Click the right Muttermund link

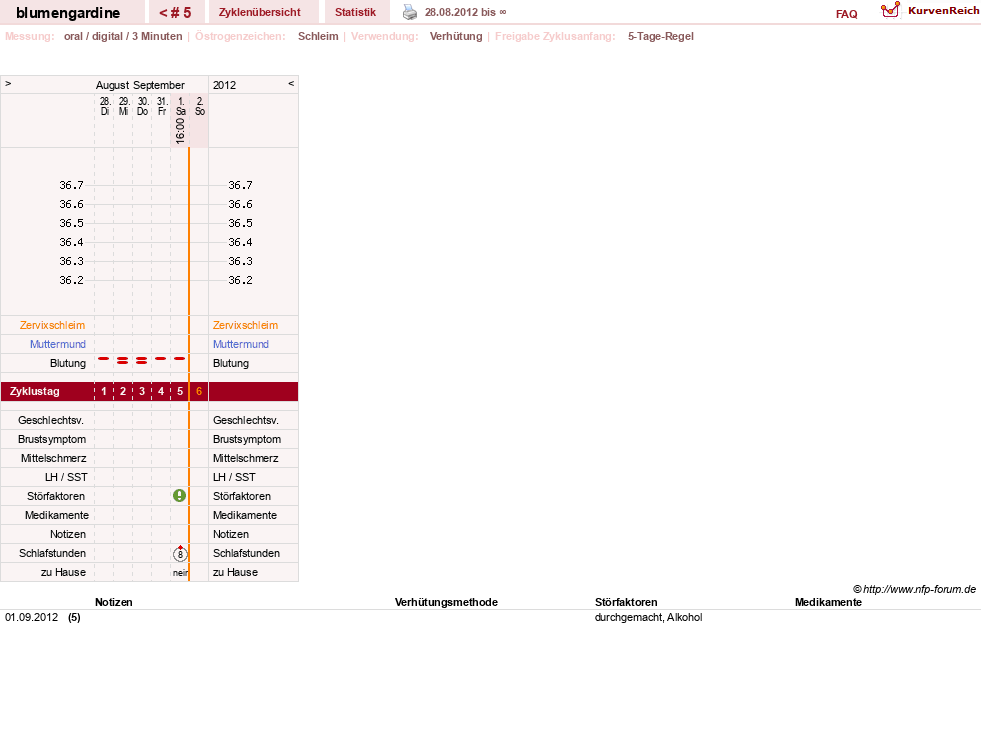point(241,344)
